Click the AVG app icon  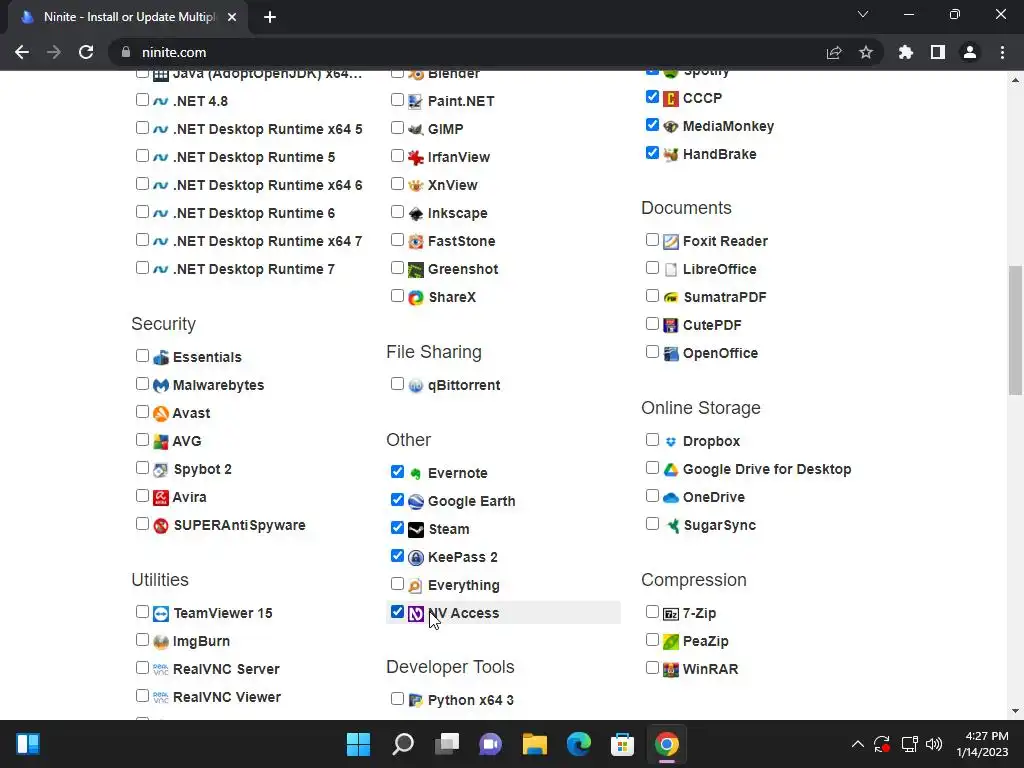click(x=161, y=441)
